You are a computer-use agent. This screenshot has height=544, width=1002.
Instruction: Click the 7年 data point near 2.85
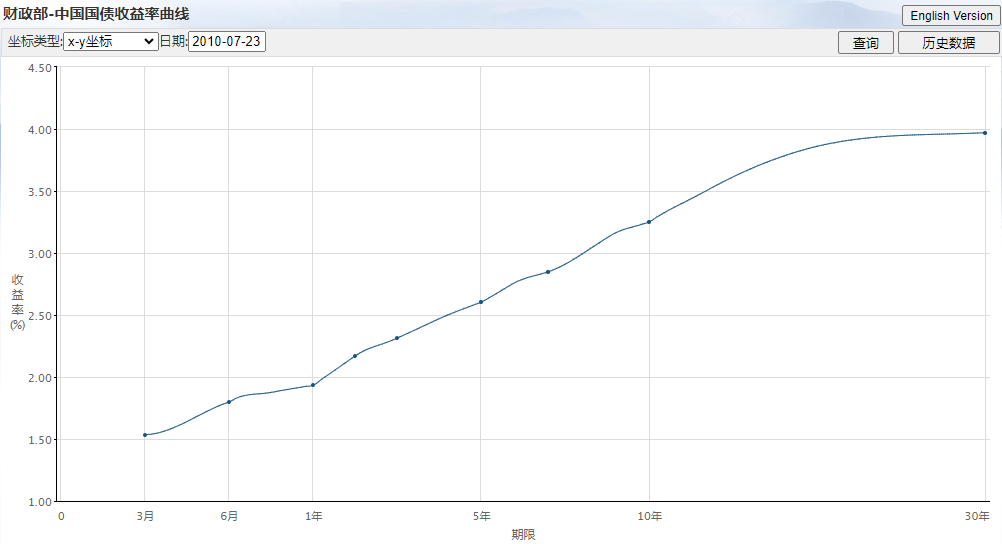coord(548,272)
